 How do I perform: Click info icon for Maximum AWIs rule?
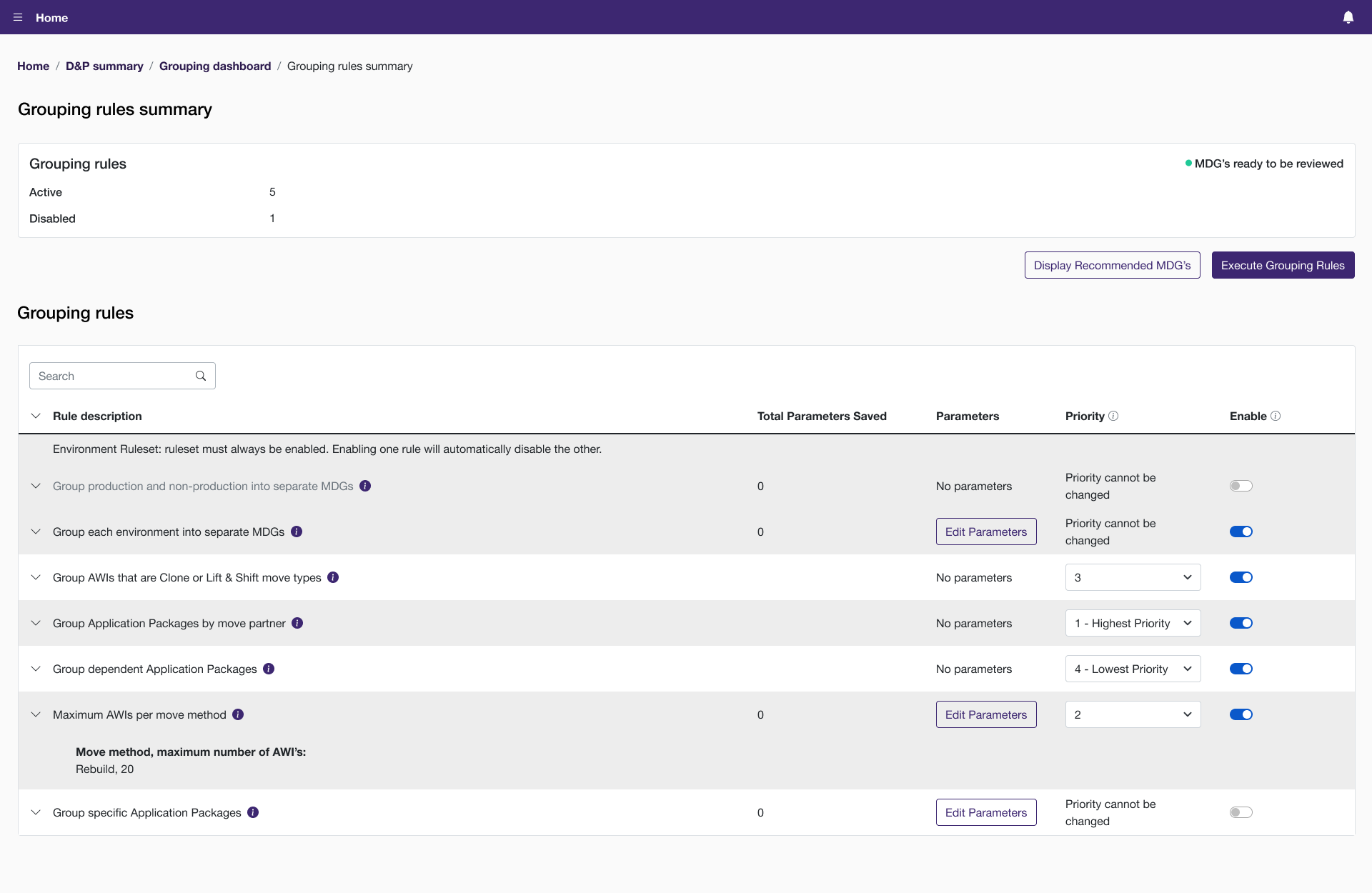238,714
